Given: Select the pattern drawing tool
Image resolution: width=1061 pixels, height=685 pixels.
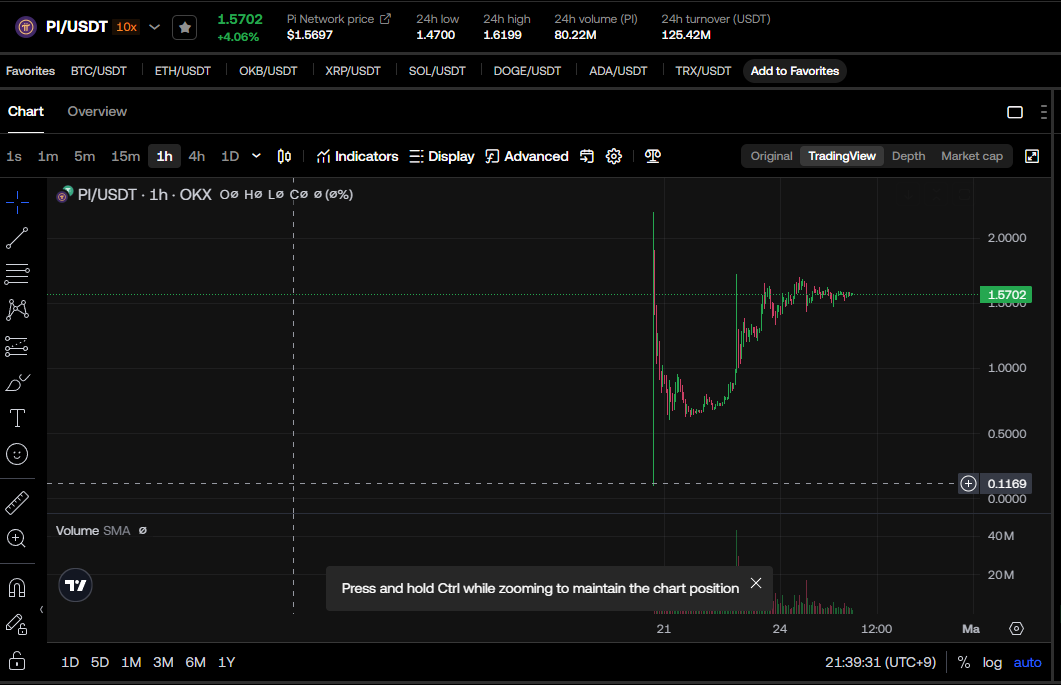Looking at the screenshot, I should [x=17, y=310].
